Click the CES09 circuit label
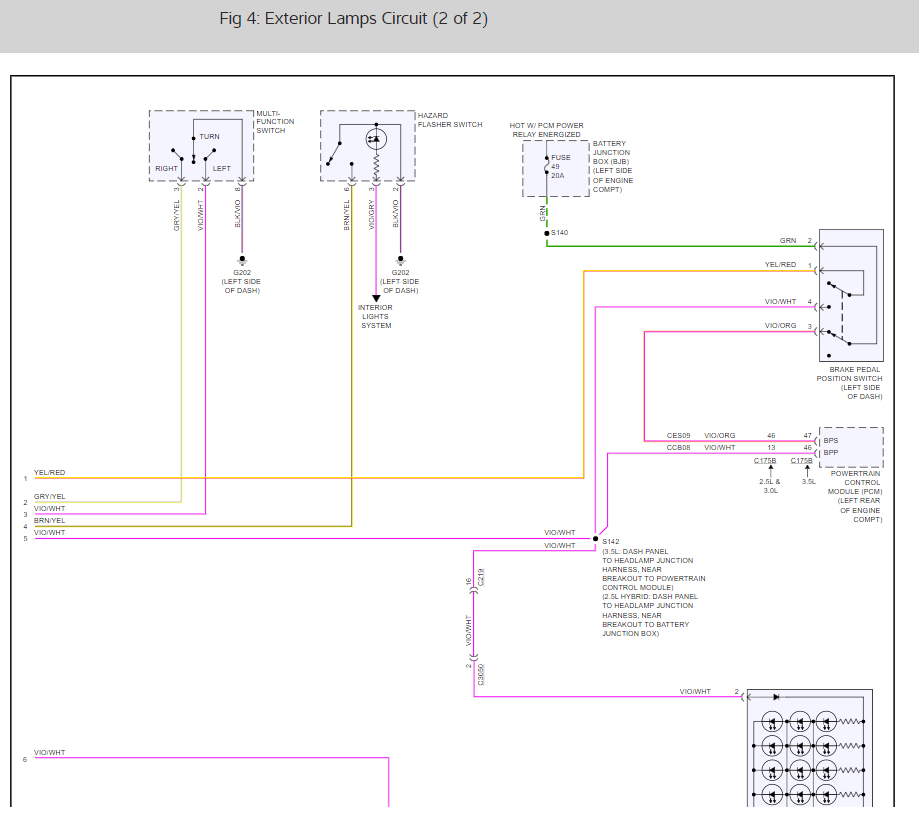Viewport: 919px width, 821px height. tap(678, 436)
